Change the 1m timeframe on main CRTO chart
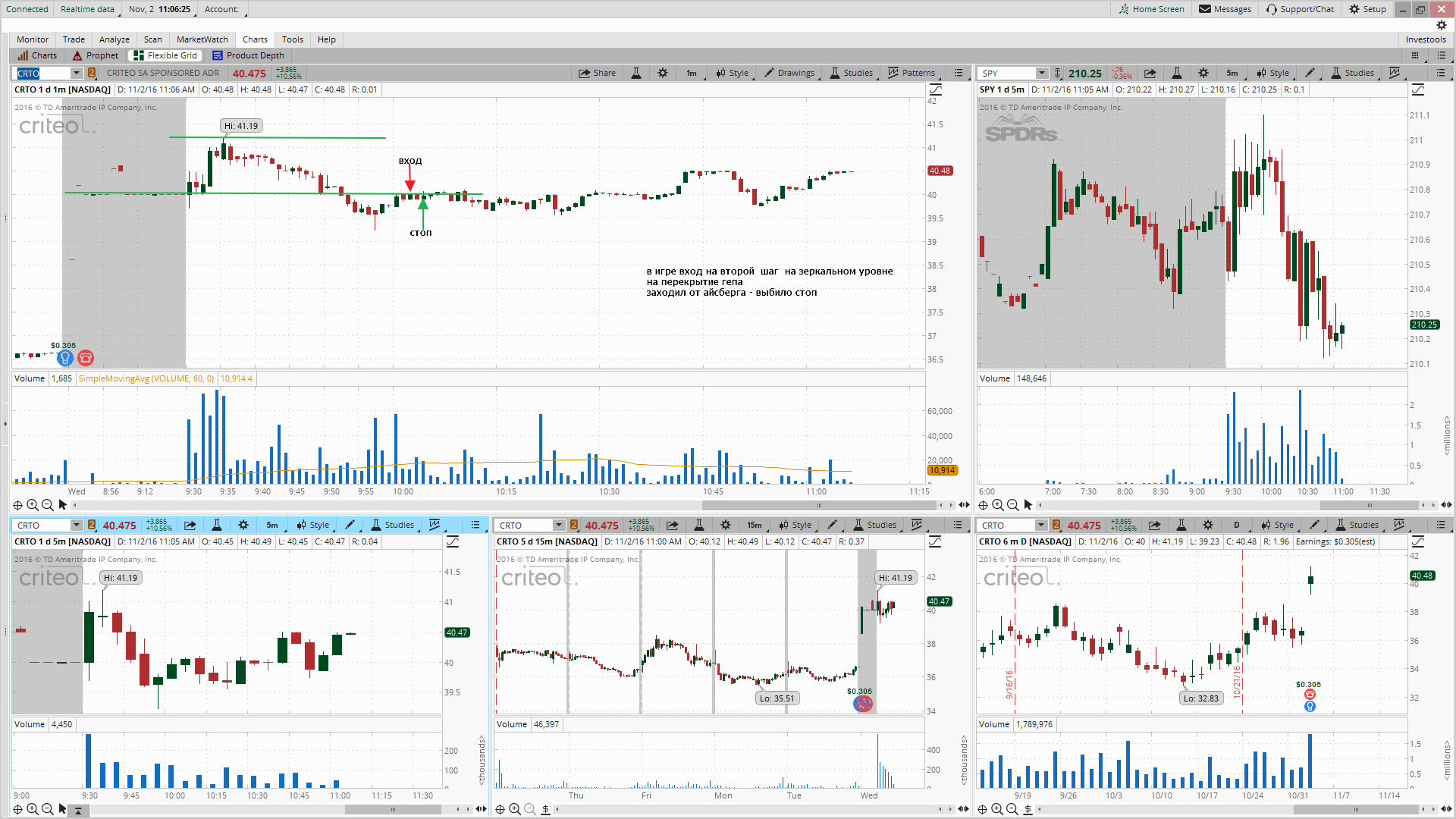The height and width of the screenshot is (819, 1456). pos(692,73)
